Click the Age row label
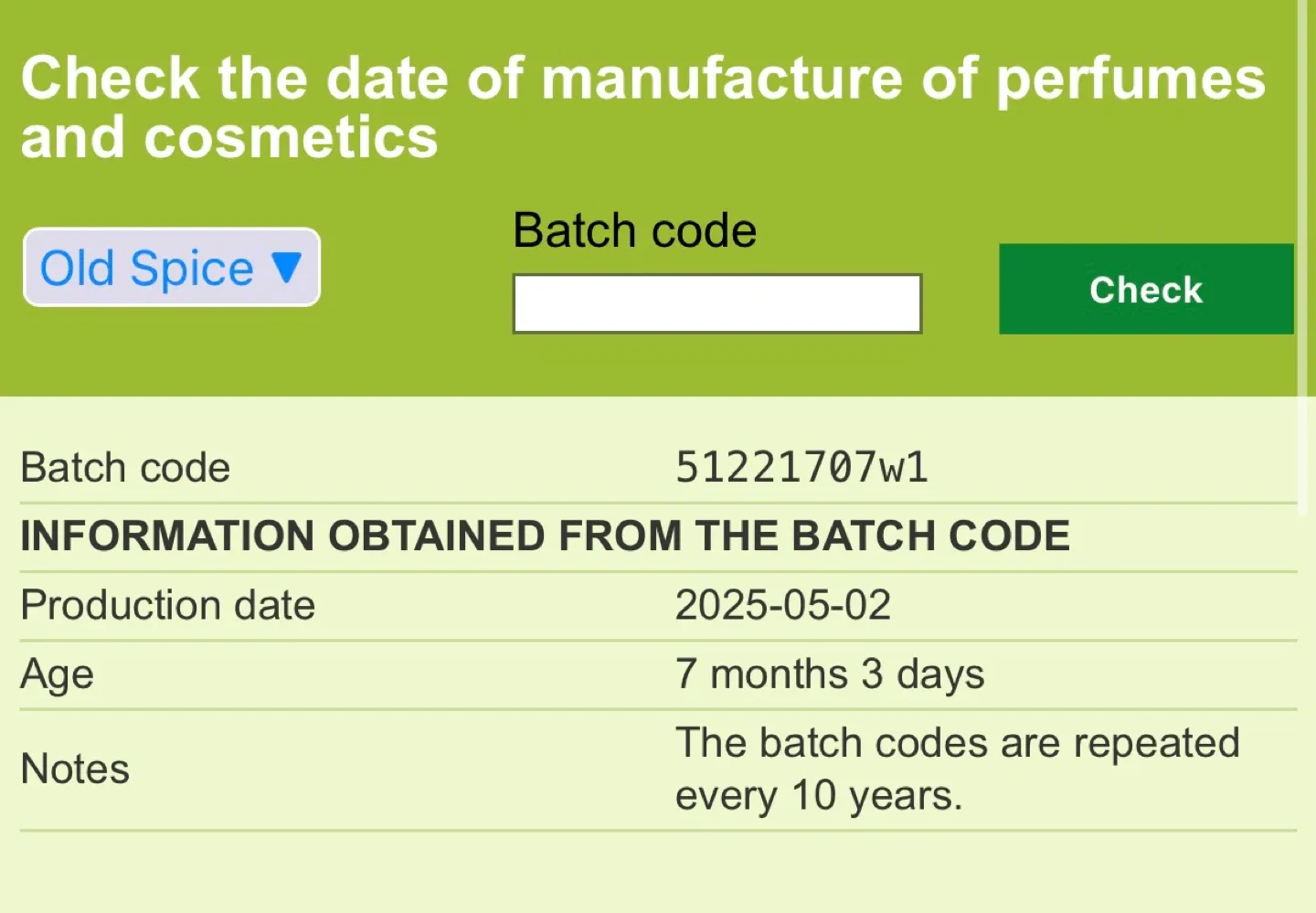The width and height of the screenshot is (1316, 913). [57, 674]
